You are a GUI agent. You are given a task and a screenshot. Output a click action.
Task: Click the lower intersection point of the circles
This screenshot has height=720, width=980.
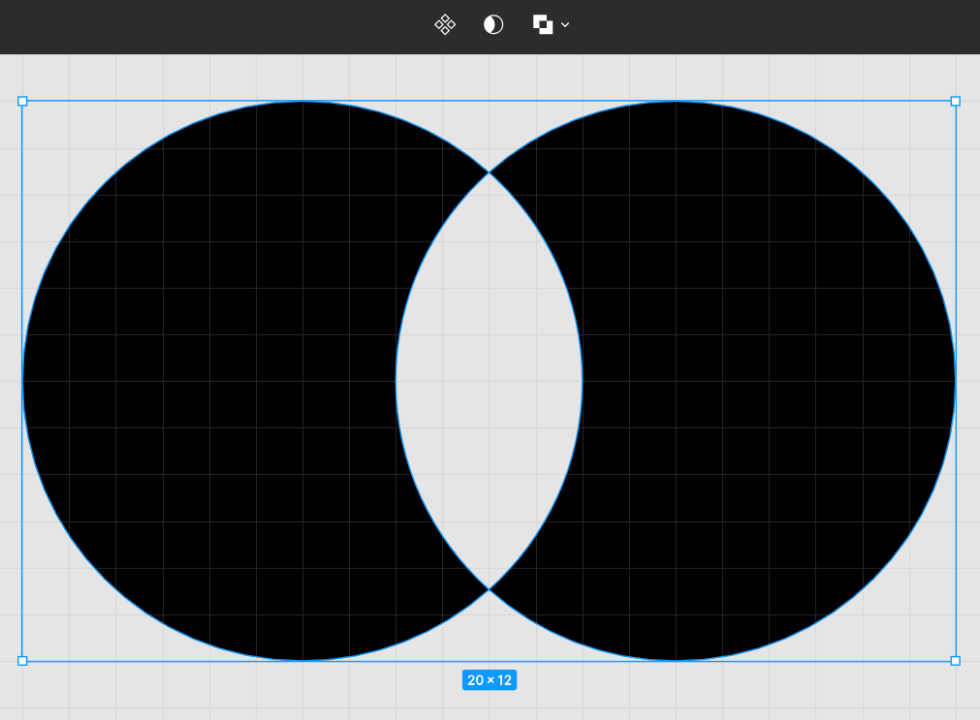pos(489,588)
